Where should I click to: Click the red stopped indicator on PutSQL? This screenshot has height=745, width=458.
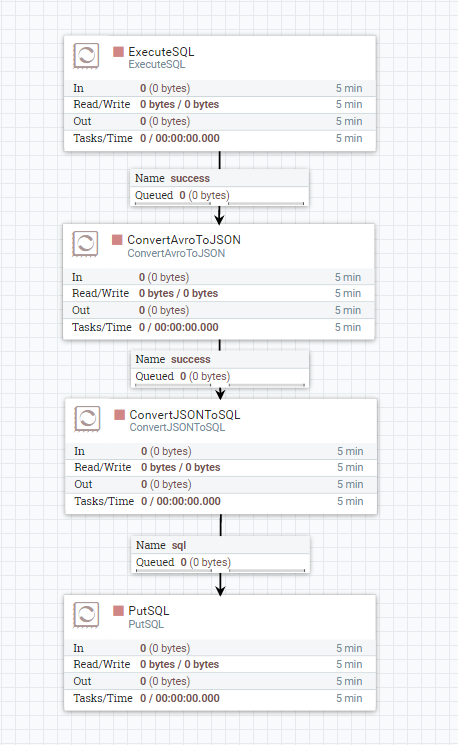coord(118,611)
